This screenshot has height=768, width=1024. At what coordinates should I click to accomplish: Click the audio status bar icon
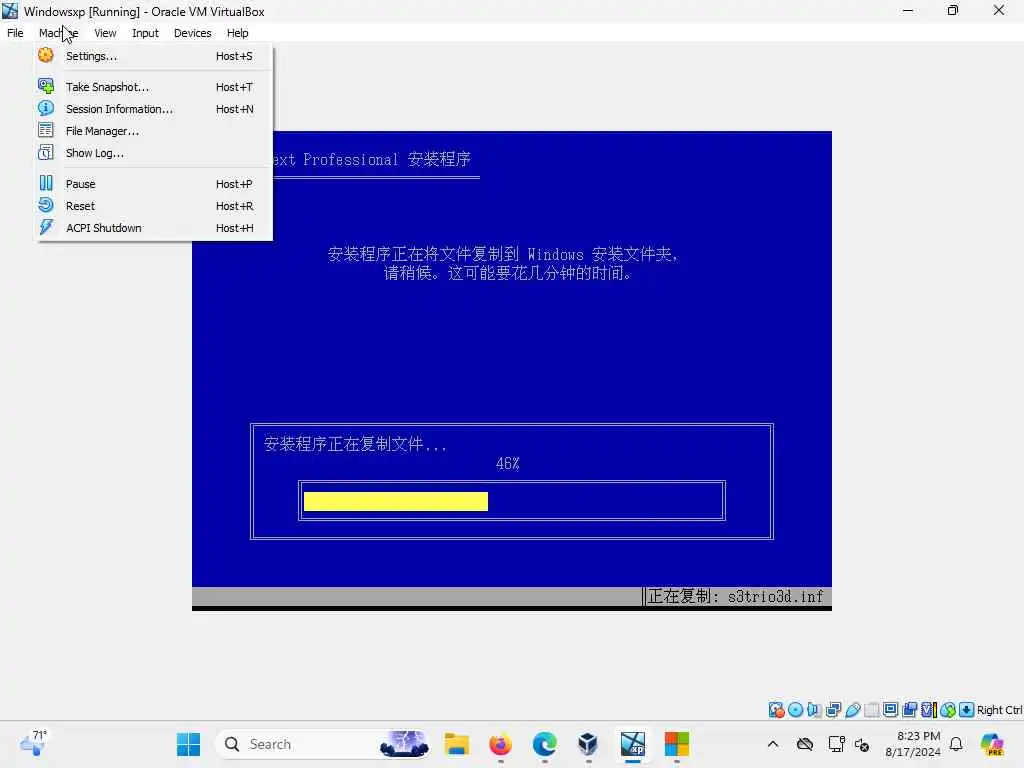tap(814, 710)
